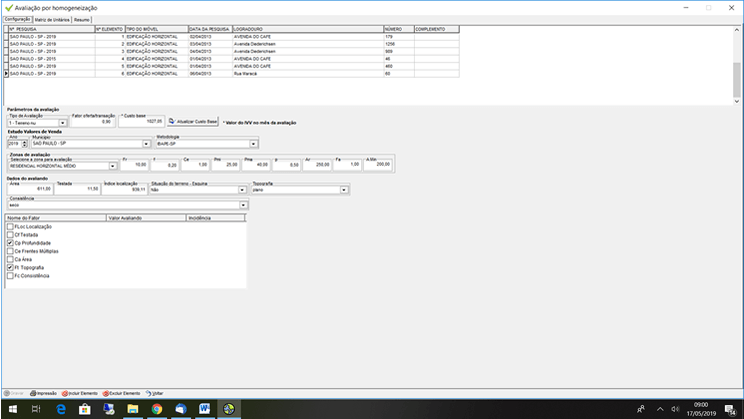Uncheck the Ft Topografia factor
The image size is (744, 419).
[10, 268]
